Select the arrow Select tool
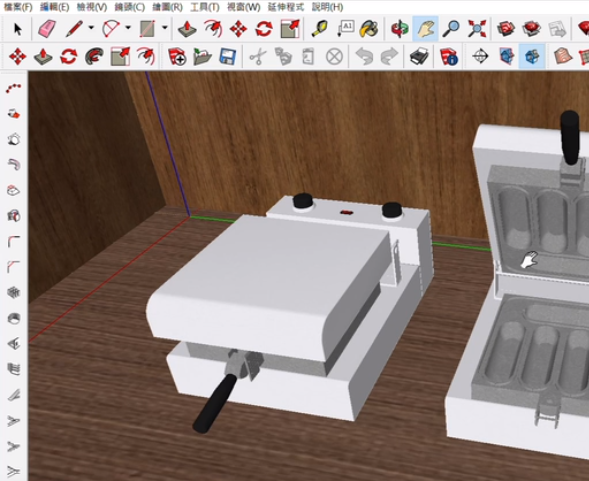This screenshot has width=589, height=481. pos(17,29)
